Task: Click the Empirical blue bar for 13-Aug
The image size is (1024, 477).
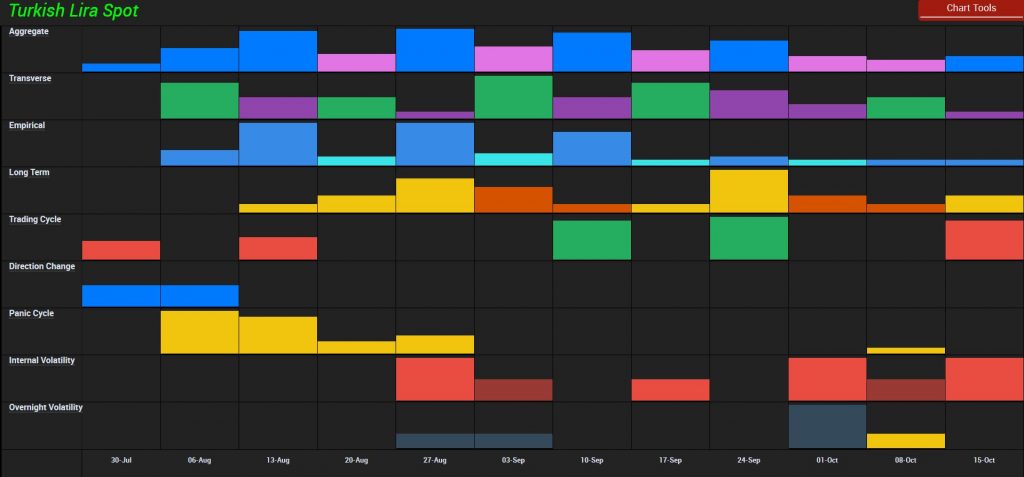Action: pos(278,144)
